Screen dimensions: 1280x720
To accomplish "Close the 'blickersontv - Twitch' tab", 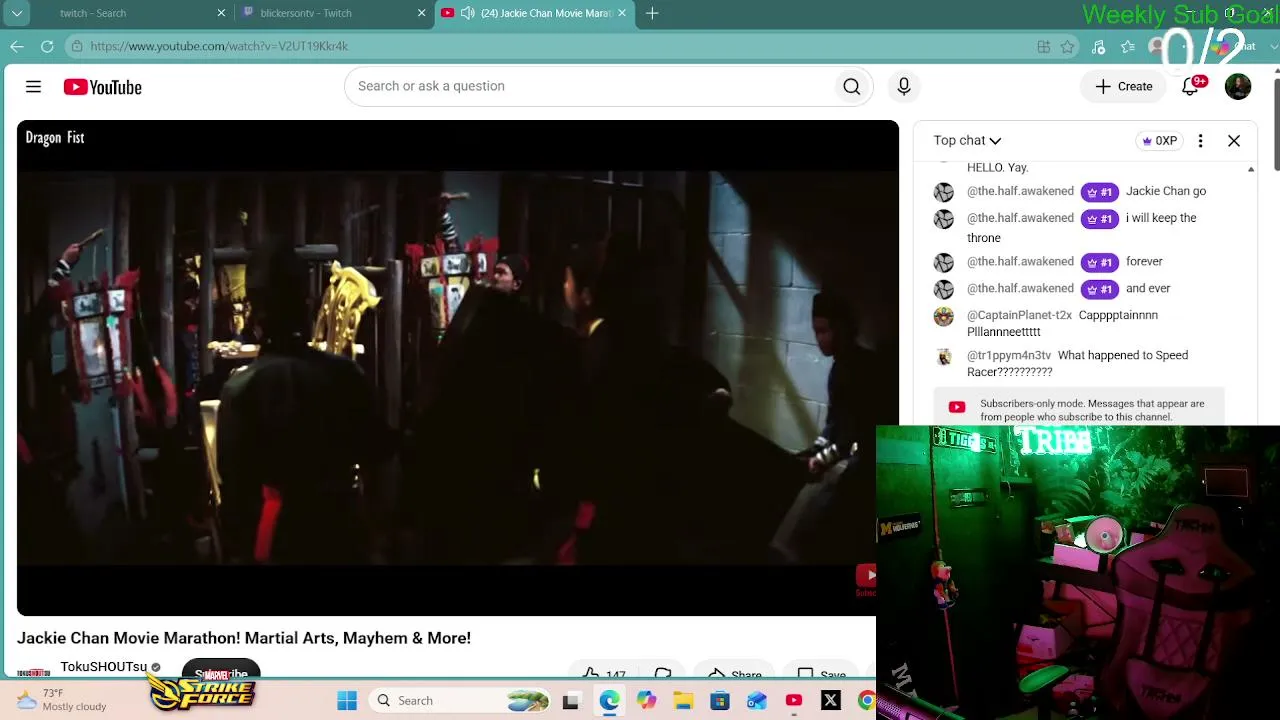I will pyautogui.click(x=421, y=13).
